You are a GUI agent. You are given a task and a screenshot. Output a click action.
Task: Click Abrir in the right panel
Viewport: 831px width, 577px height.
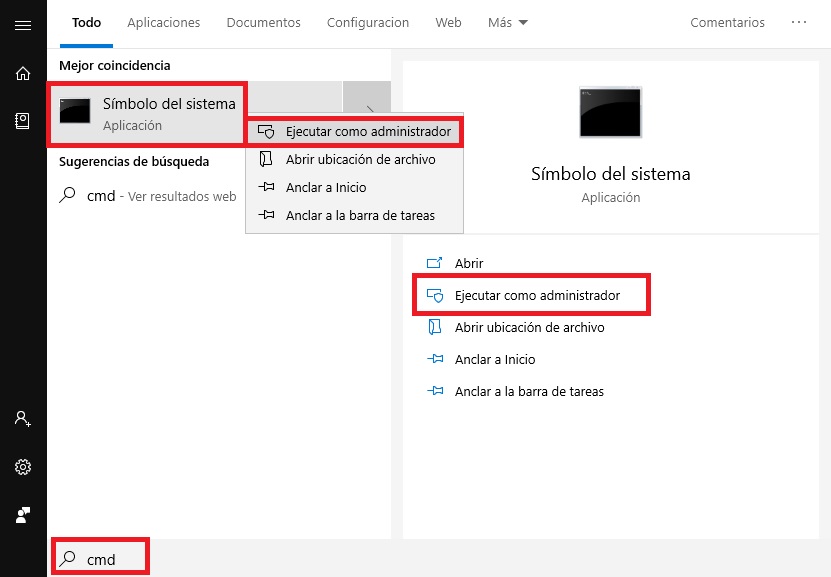click(x=469, y=263)
